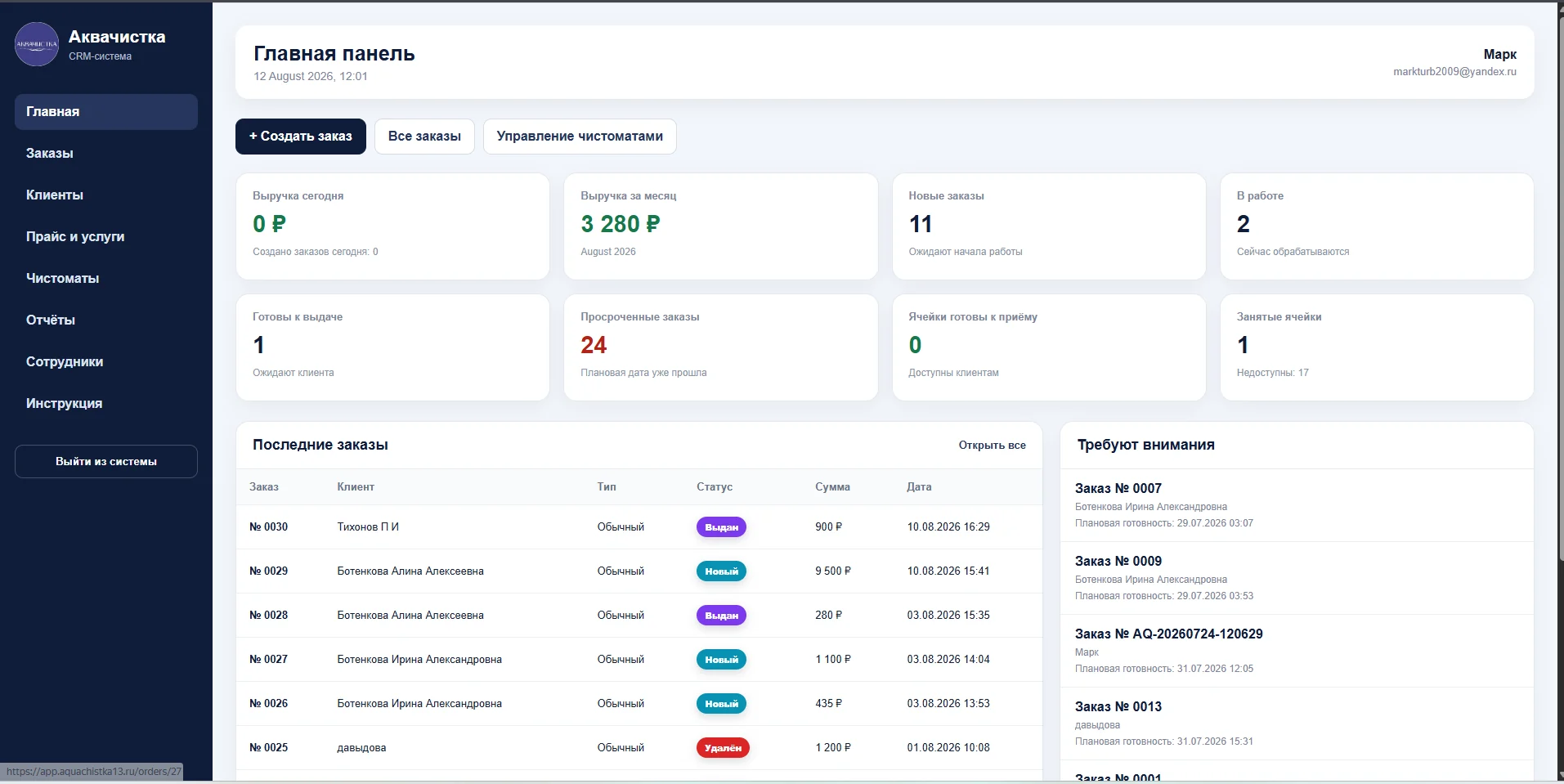Click the Выручка сегодня card

pyautogui.click(x=392, y=226)
